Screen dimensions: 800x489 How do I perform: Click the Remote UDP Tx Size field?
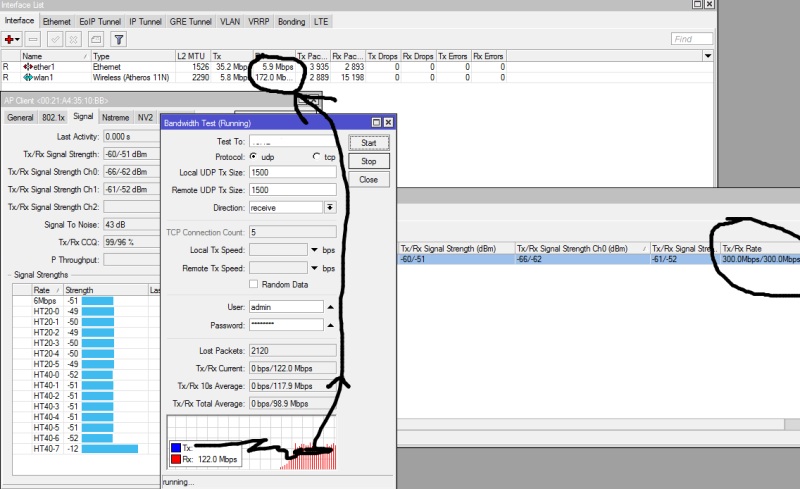(x=292, y=190)
